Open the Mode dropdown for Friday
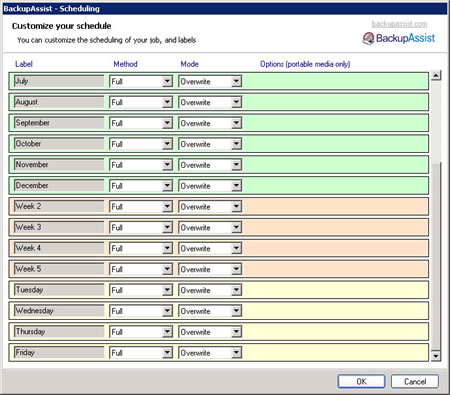The image size is (450, 395). tap(210, 353)
